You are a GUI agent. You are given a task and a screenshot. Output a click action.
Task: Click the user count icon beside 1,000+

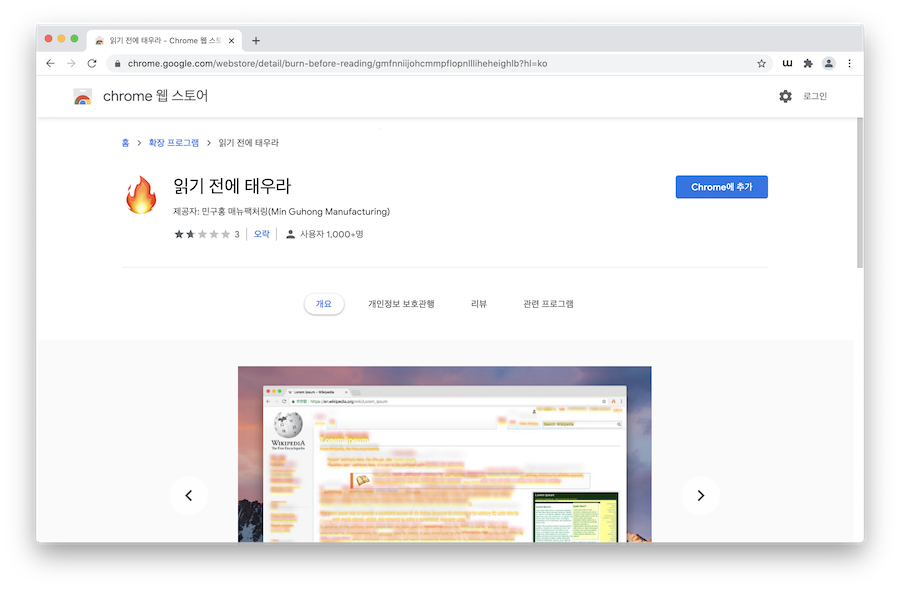click(x=290, y=234)
